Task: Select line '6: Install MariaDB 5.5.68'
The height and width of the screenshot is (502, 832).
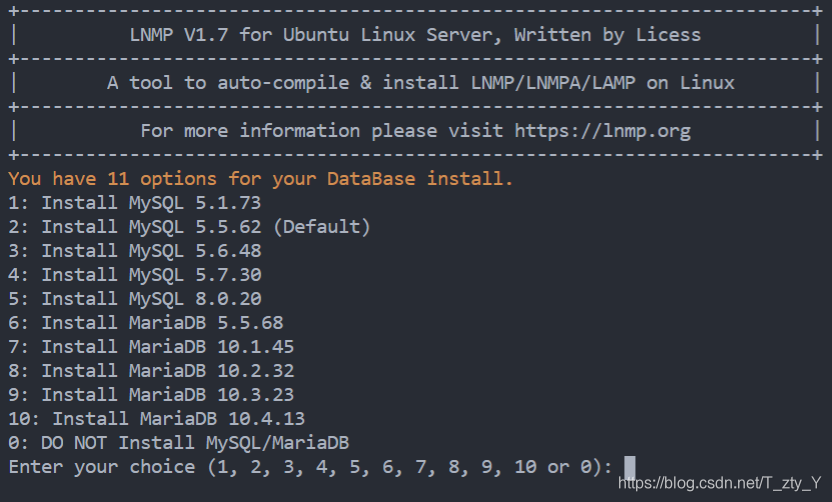Action: click(146, 323)
